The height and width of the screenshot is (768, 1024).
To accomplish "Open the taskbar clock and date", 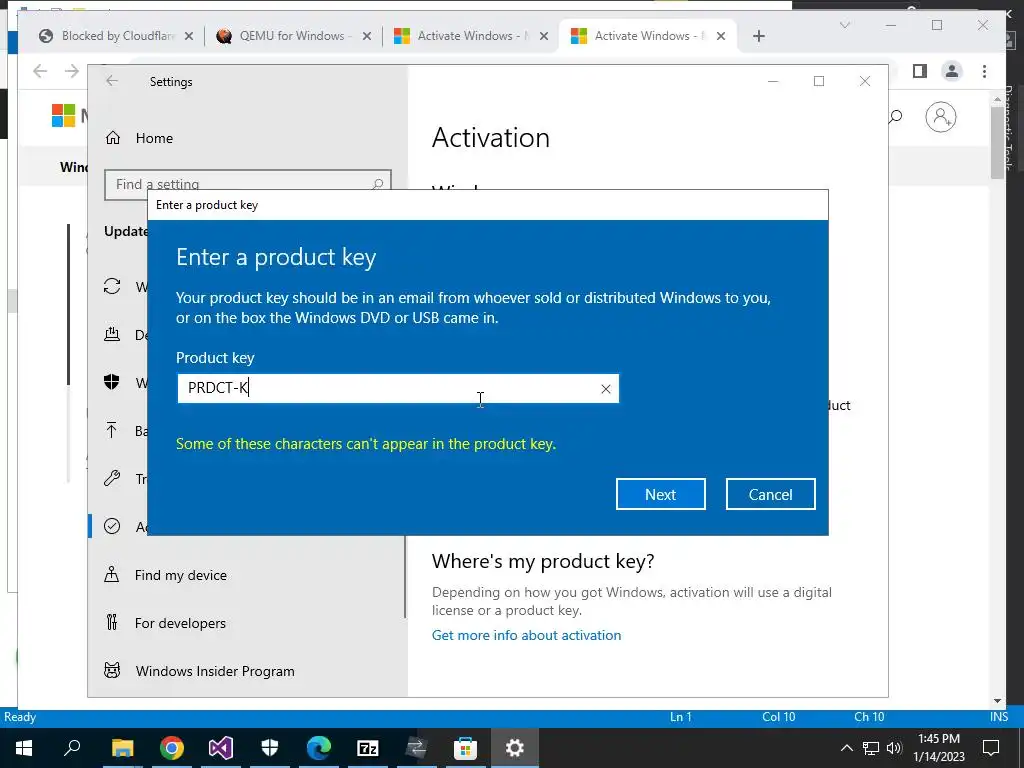I will pyautogui.click(x=938, y=748).
